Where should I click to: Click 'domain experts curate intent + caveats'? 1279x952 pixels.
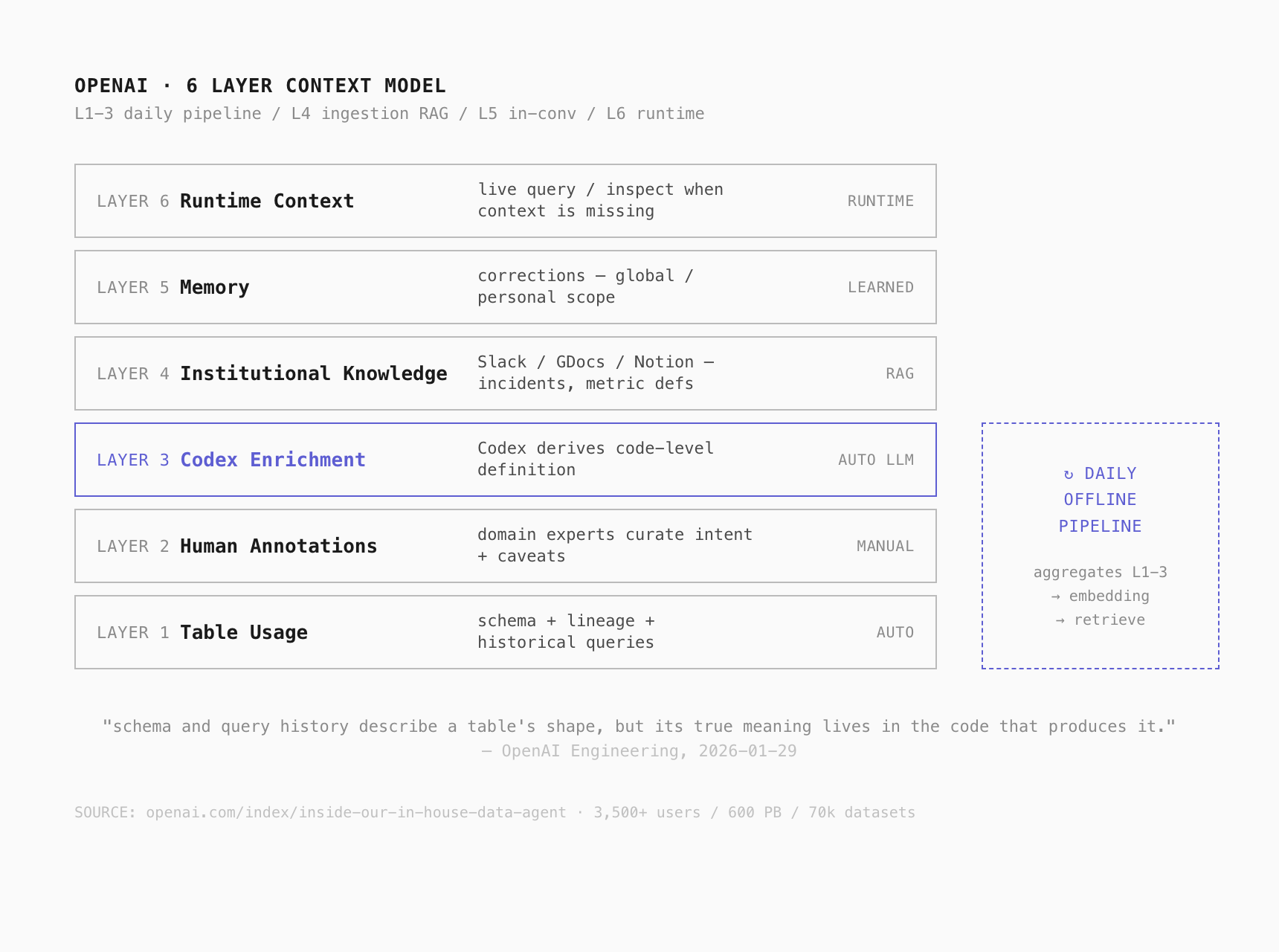pyautogui.click(x=615, y=545)
